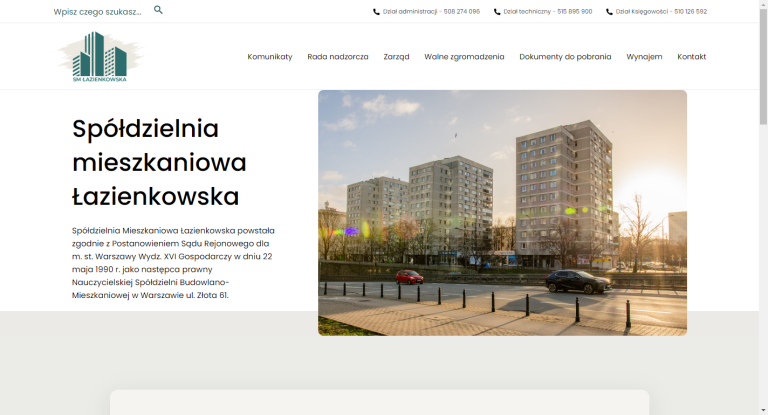
Task: Open Dokumenty do pobrania page
Action: point(565,57)
